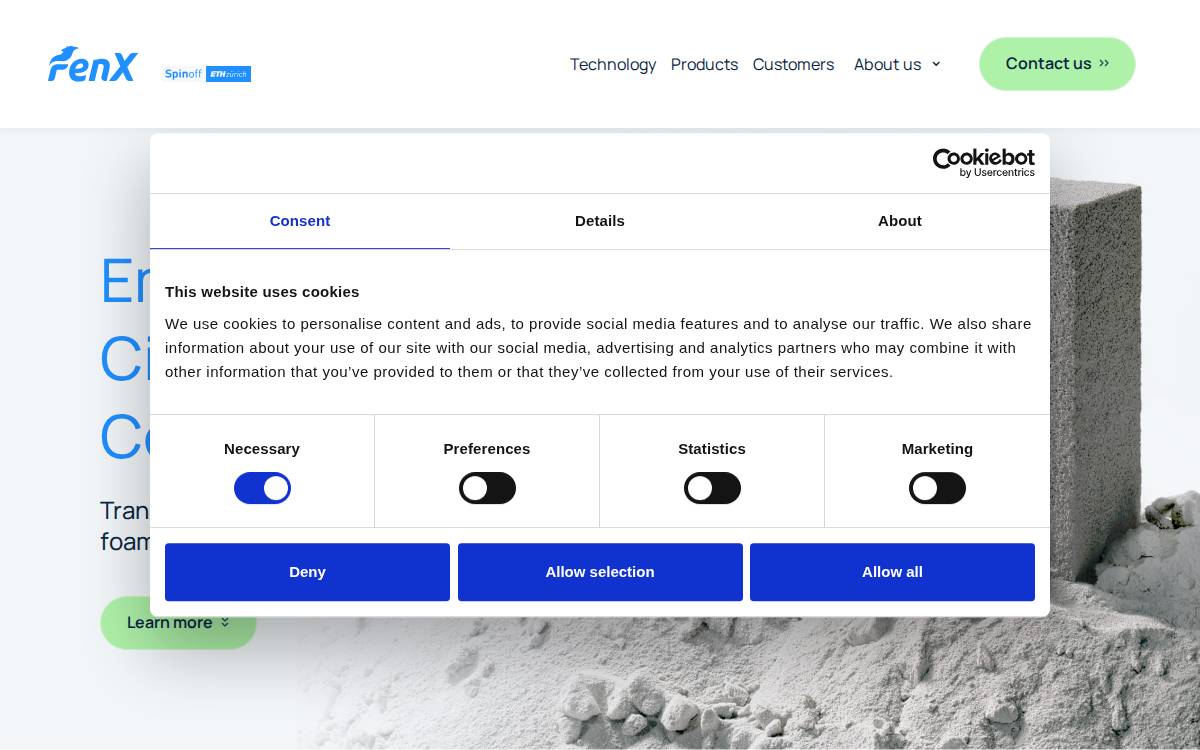Viewport: 1200px width, 750px height.
Task: Click the Cookiebot by Usercentrics logo
Action: 983,163
